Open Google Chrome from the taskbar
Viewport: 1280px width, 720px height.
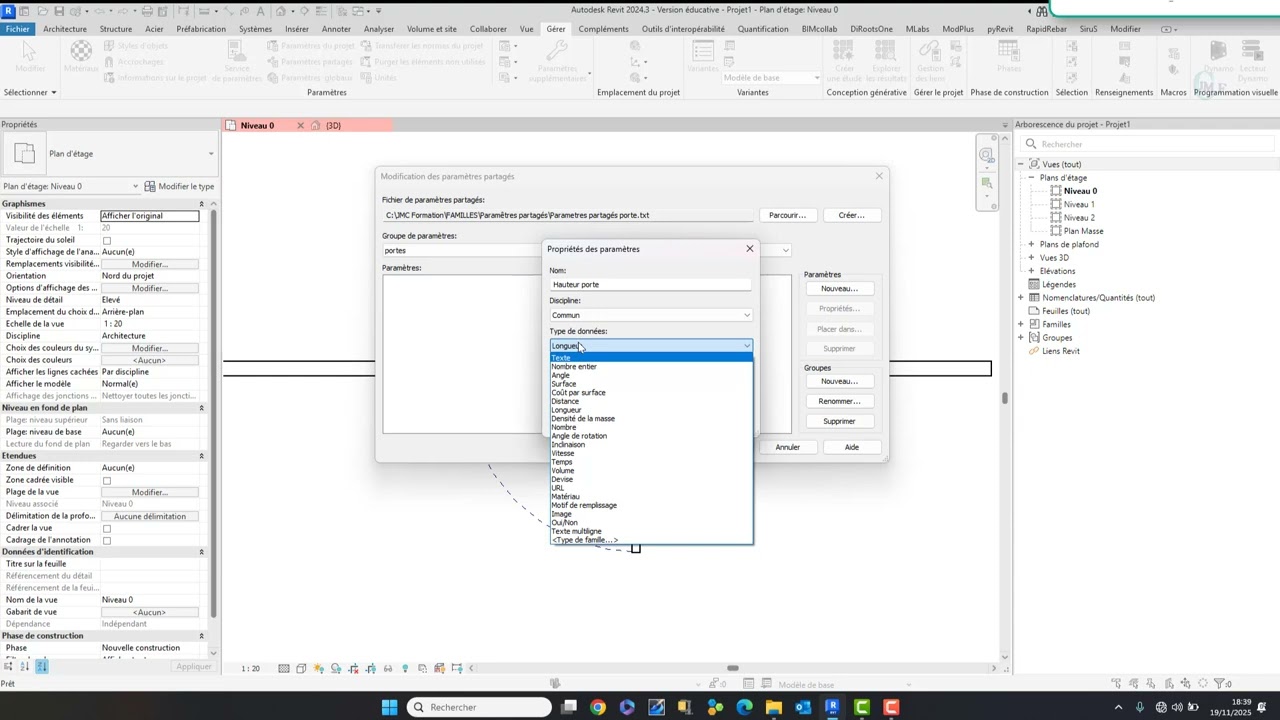[598, 707]
